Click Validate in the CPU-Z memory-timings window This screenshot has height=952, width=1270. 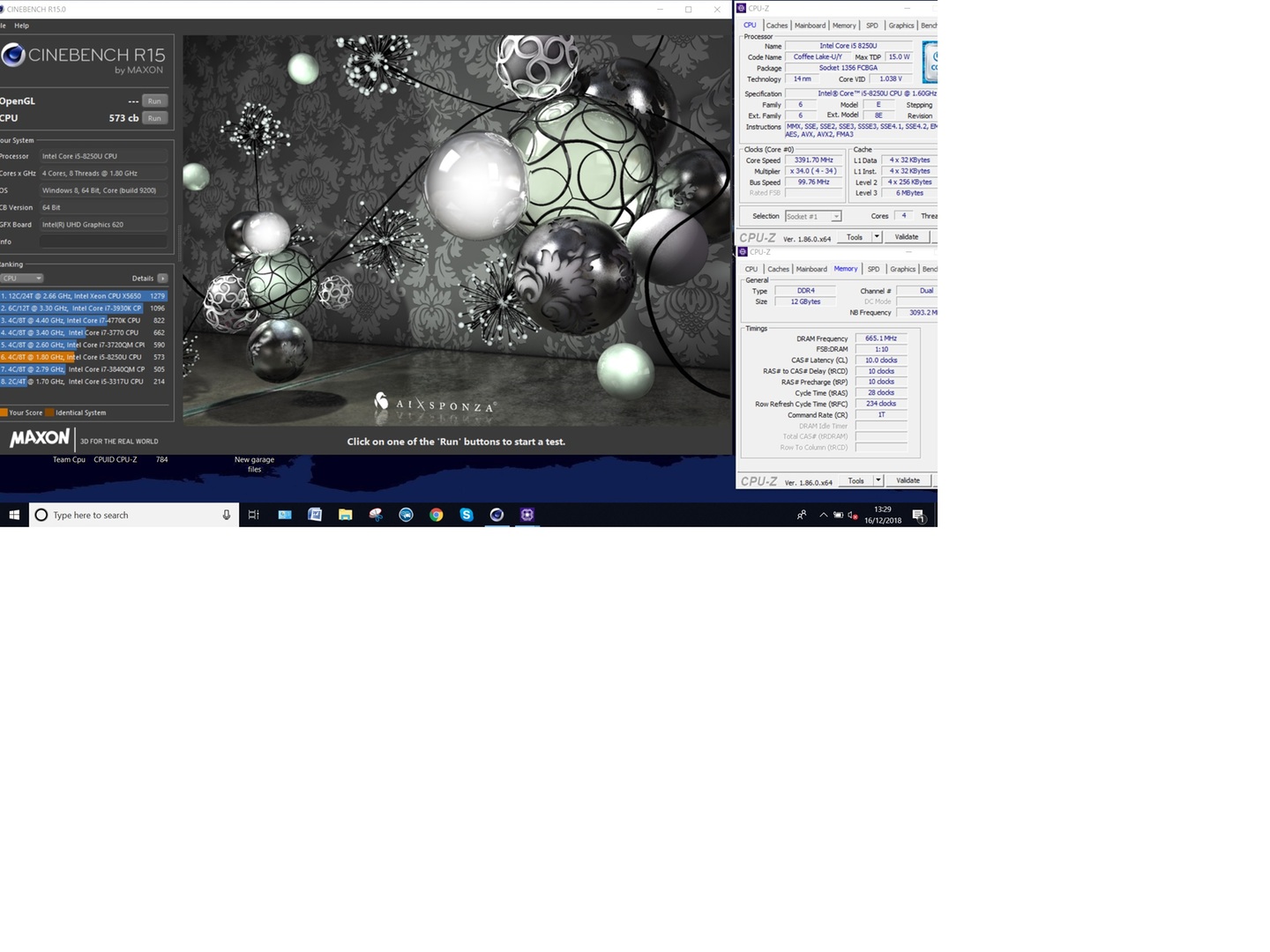coord(908,481)
